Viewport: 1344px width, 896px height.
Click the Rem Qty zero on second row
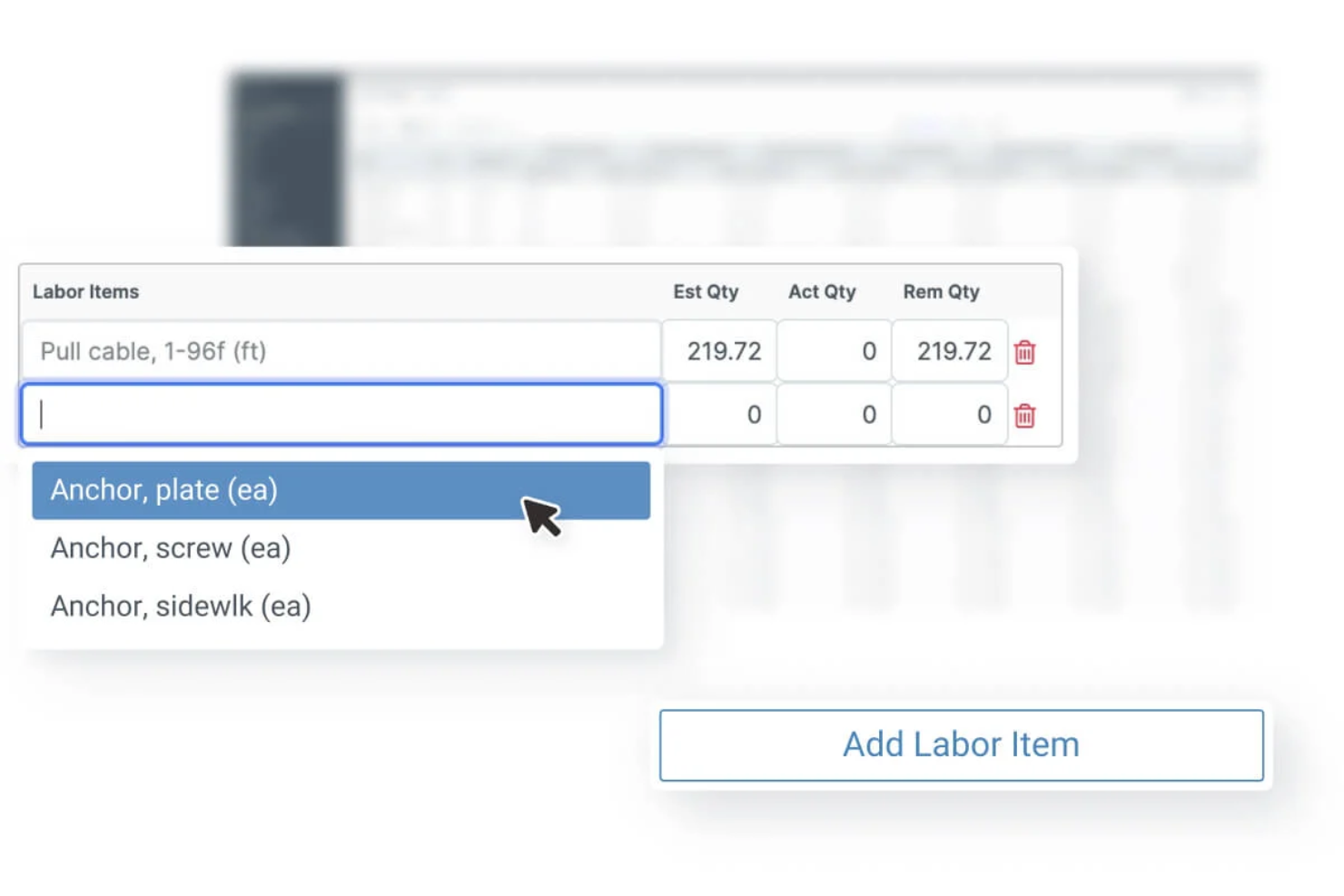pos(949,415)
